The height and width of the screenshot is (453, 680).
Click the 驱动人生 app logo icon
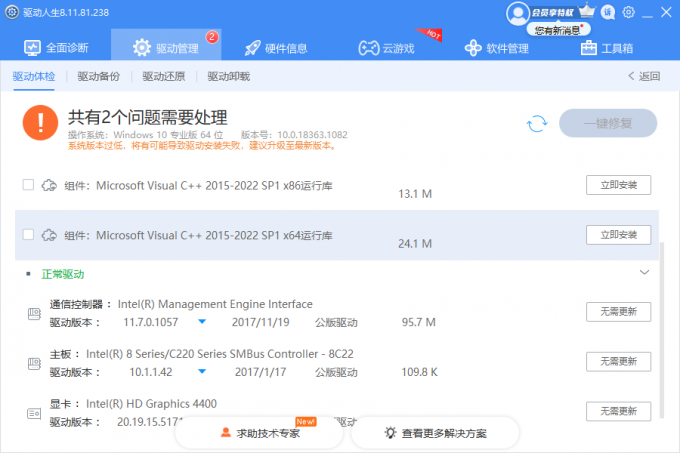(12, 12)
